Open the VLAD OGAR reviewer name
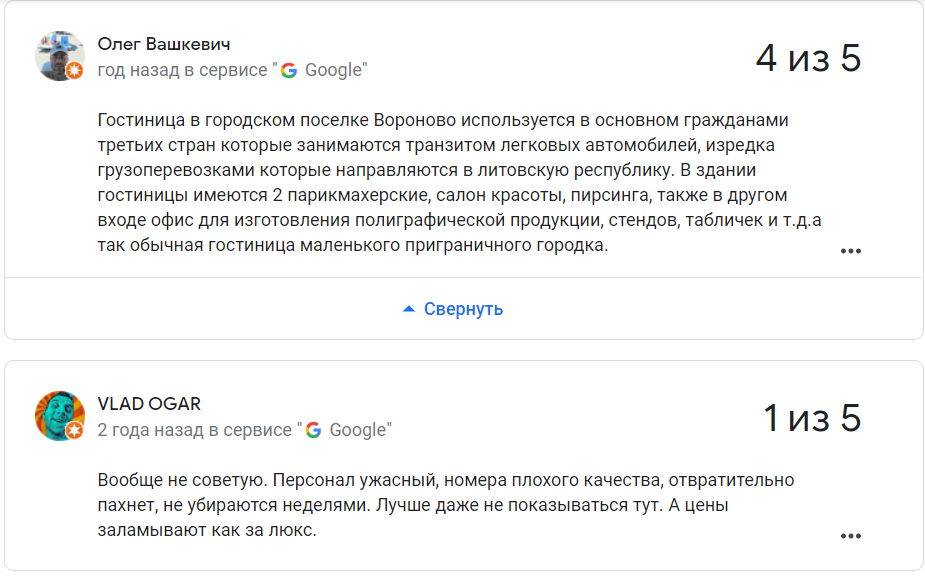The image size is (925, 580). (x=149, y=404)
